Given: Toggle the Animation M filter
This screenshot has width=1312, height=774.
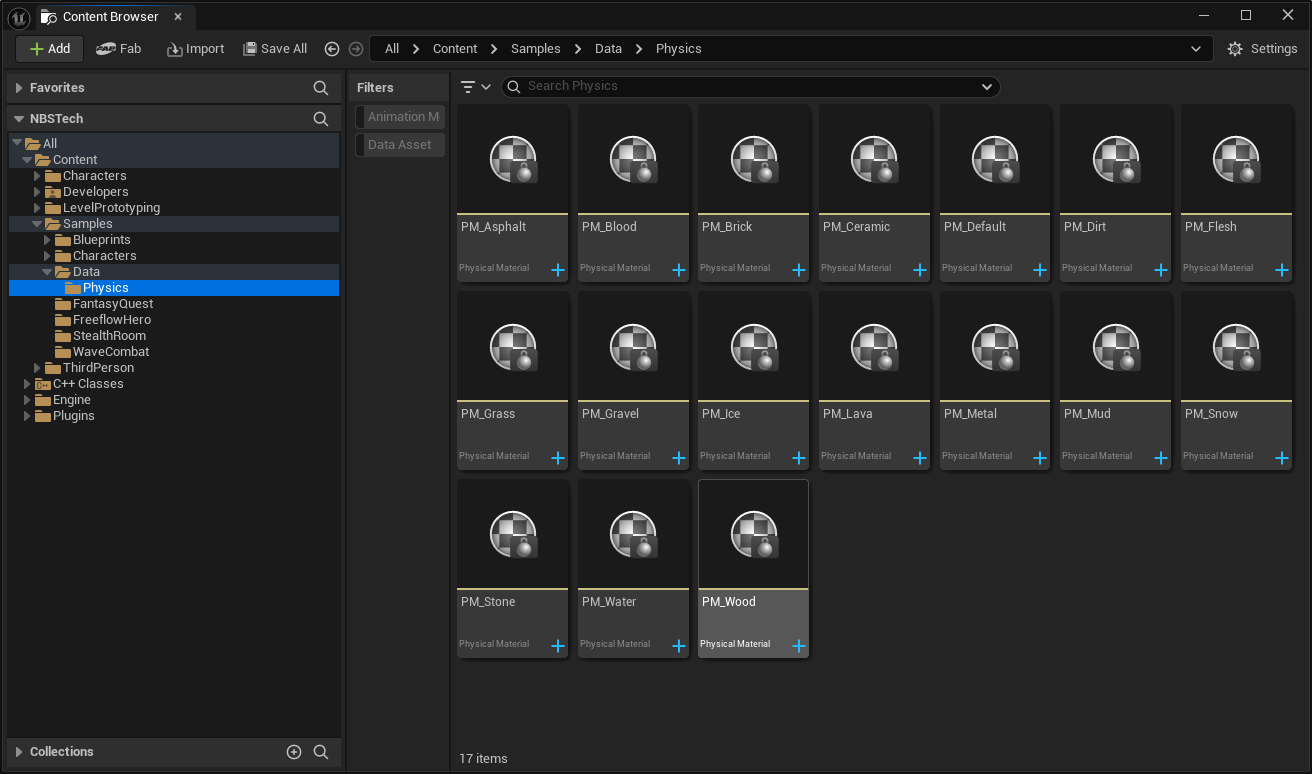Looking at the screenshot, I should (402, 117).
